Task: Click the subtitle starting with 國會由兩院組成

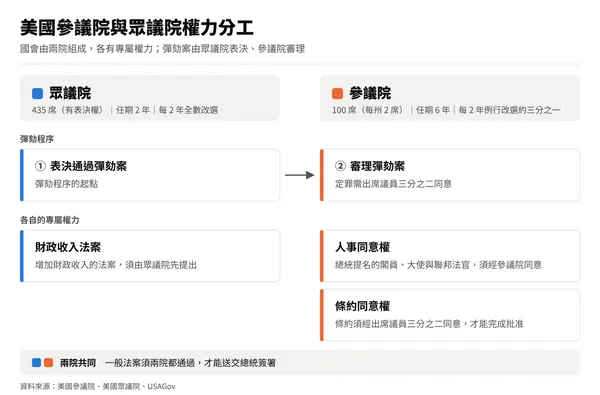Action: [x=163, y=49]
